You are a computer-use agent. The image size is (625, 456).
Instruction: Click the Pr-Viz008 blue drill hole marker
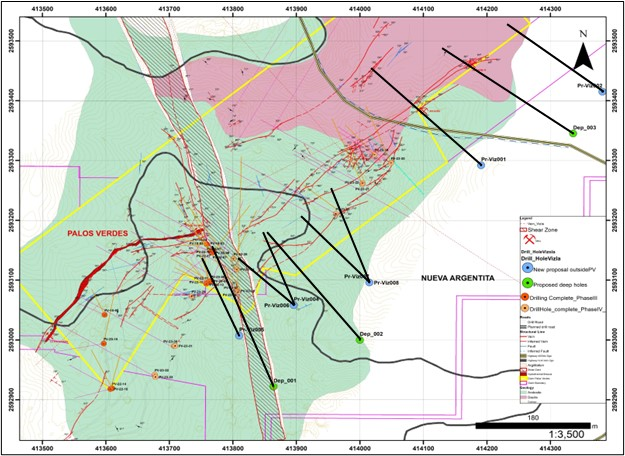point(369,282)
